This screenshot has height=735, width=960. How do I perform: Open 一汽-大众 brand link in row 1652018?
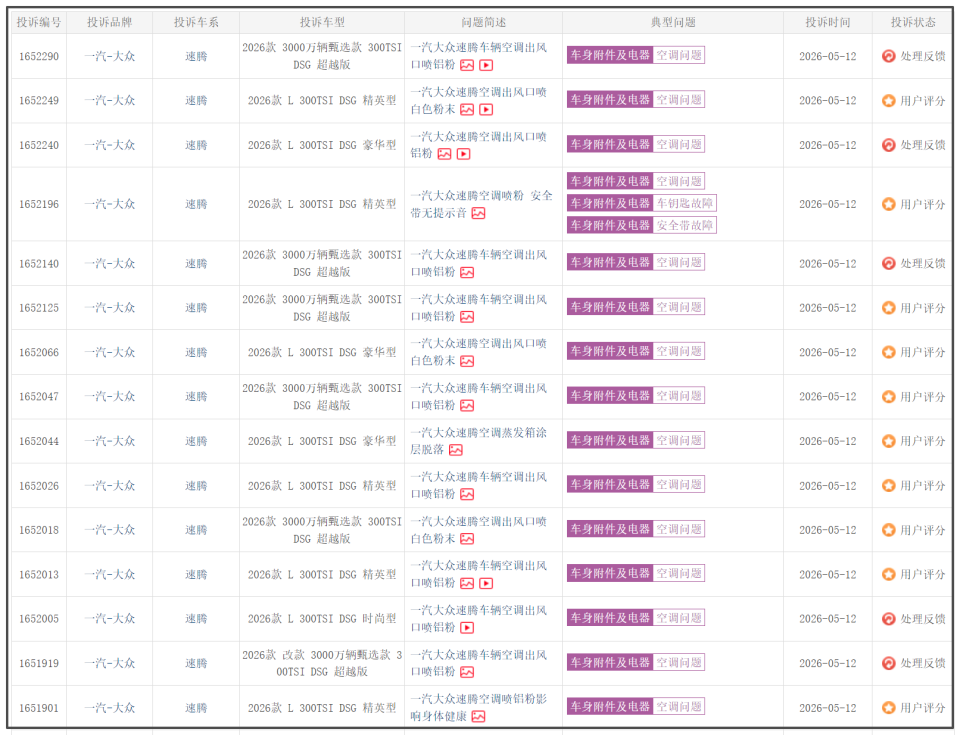tap(110, 530)
